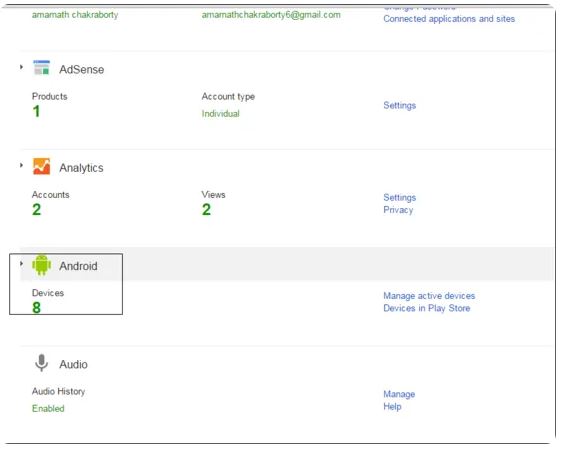Open Analytics Settings link

tap(400, 197)
